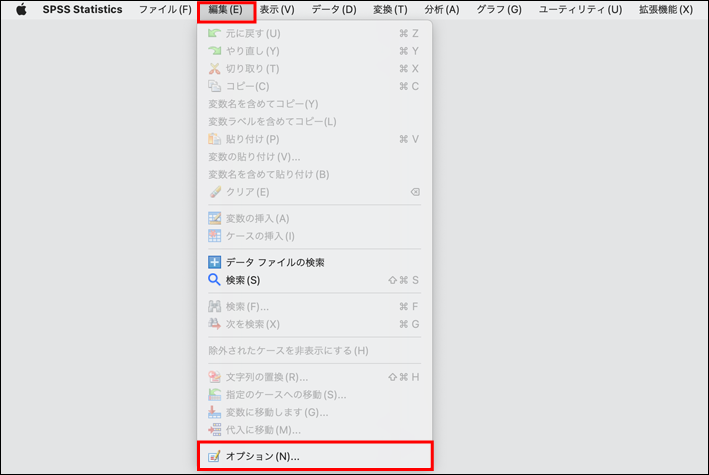This screenshot has width=709, height=475.
Task: Click the ⌘ C shortcut label
Action: point(409,86)
